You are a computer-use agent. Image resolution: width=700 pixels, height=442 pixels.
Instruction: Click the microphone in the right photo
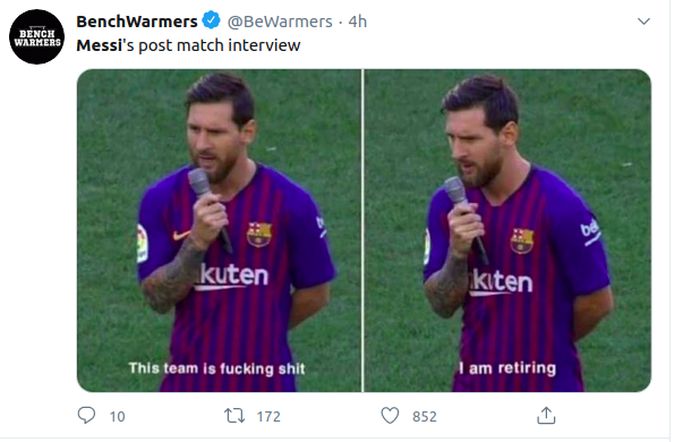[x=456, y=192]
